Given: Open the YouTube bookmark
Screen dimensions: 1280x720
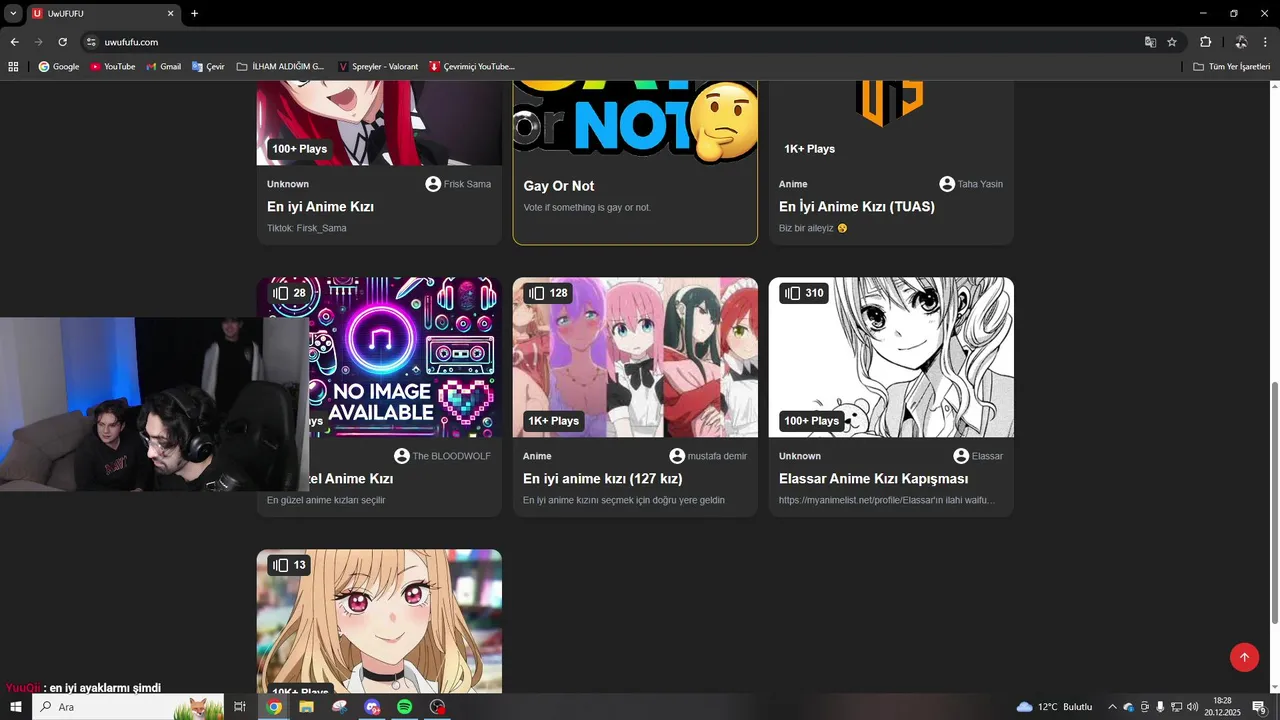Looking at the screenshot, I should pyautogui.click(x=112, y=66).
